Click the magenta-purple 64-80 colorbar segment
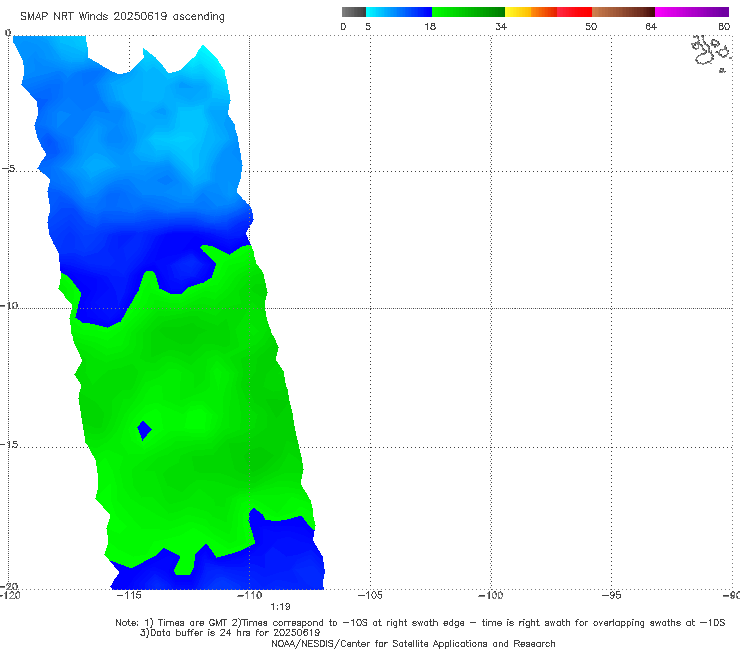Screen dimensions: 740x650 pos(692,12)
